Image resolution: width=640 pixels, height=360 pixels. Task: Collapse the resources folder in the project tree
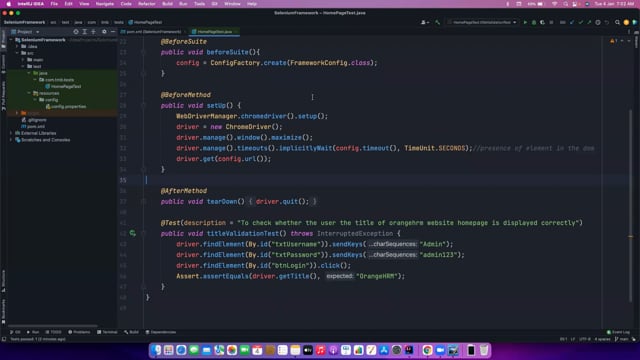[29, 93]
